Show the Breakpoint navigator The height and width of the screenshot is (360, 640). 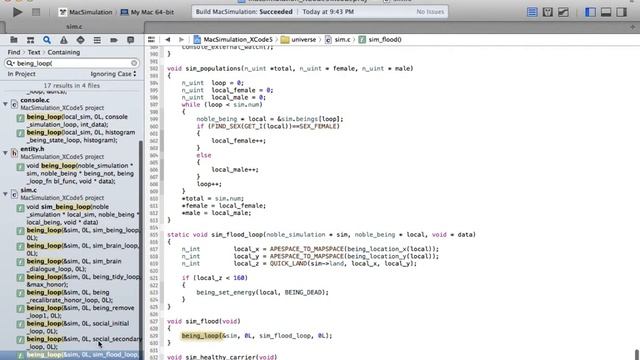(114, 40)
